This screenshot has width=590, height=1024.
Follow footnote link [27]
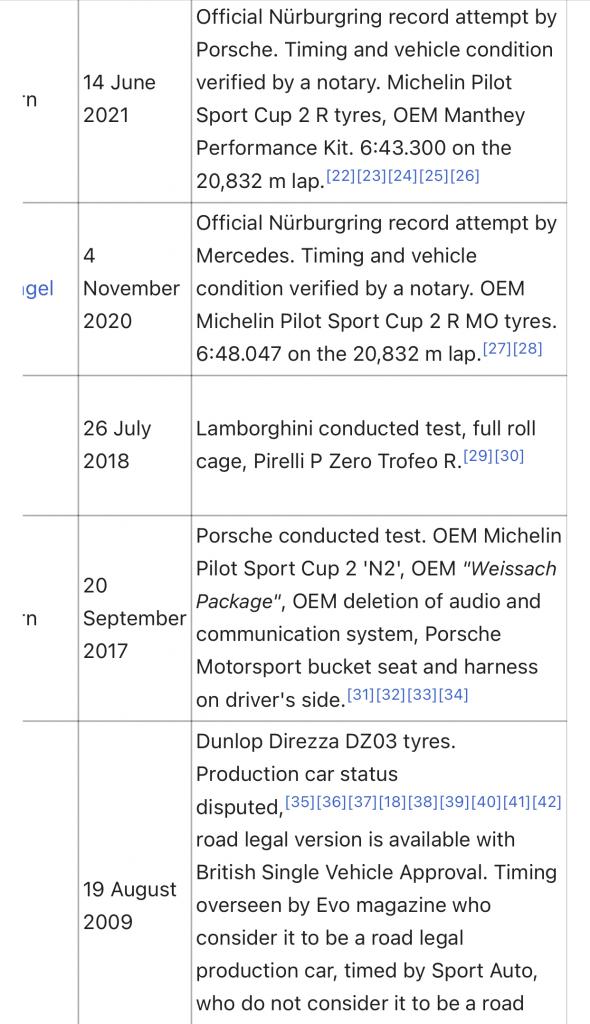pos(497,349)
